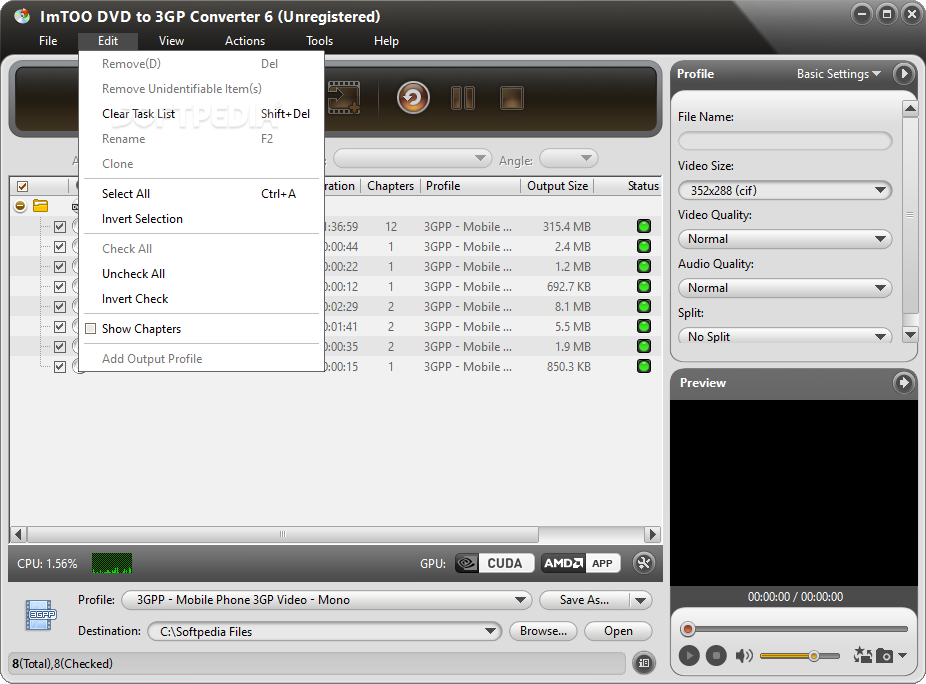Open the Video Quality Normal dropdown
The image size is (926, 684).
785,239
